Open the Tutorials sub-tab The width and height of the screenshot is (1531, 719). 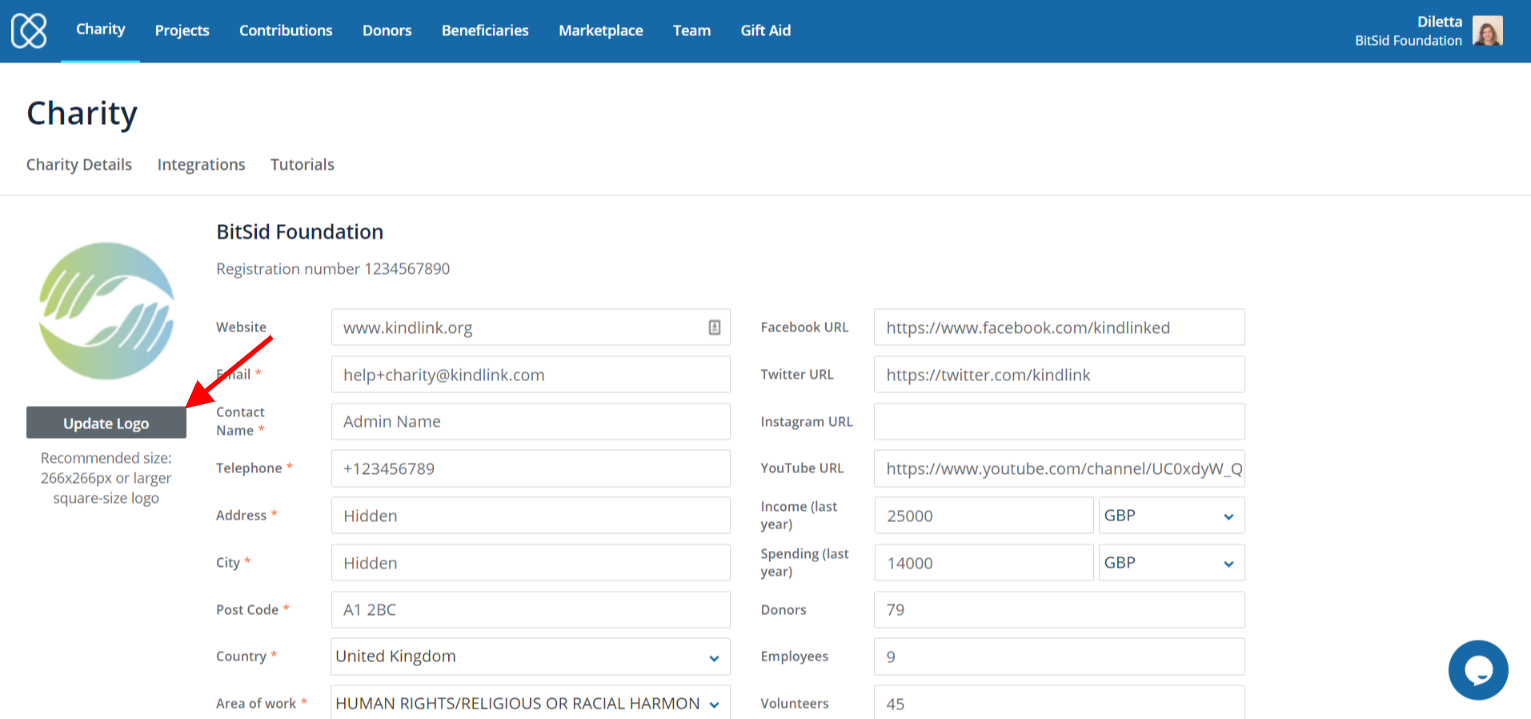tap(302, 164)
